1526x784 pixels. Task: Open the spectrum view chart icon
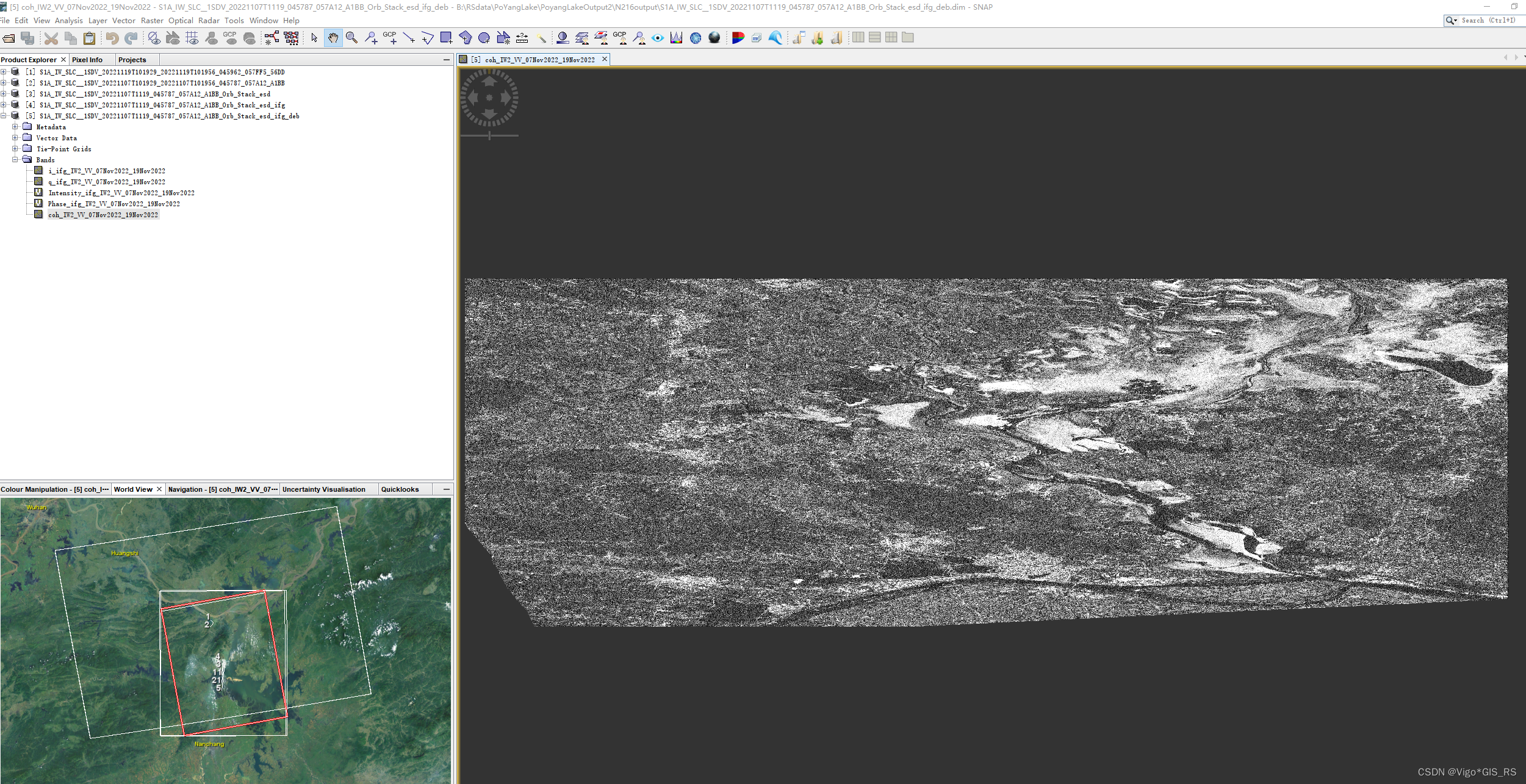676,38
